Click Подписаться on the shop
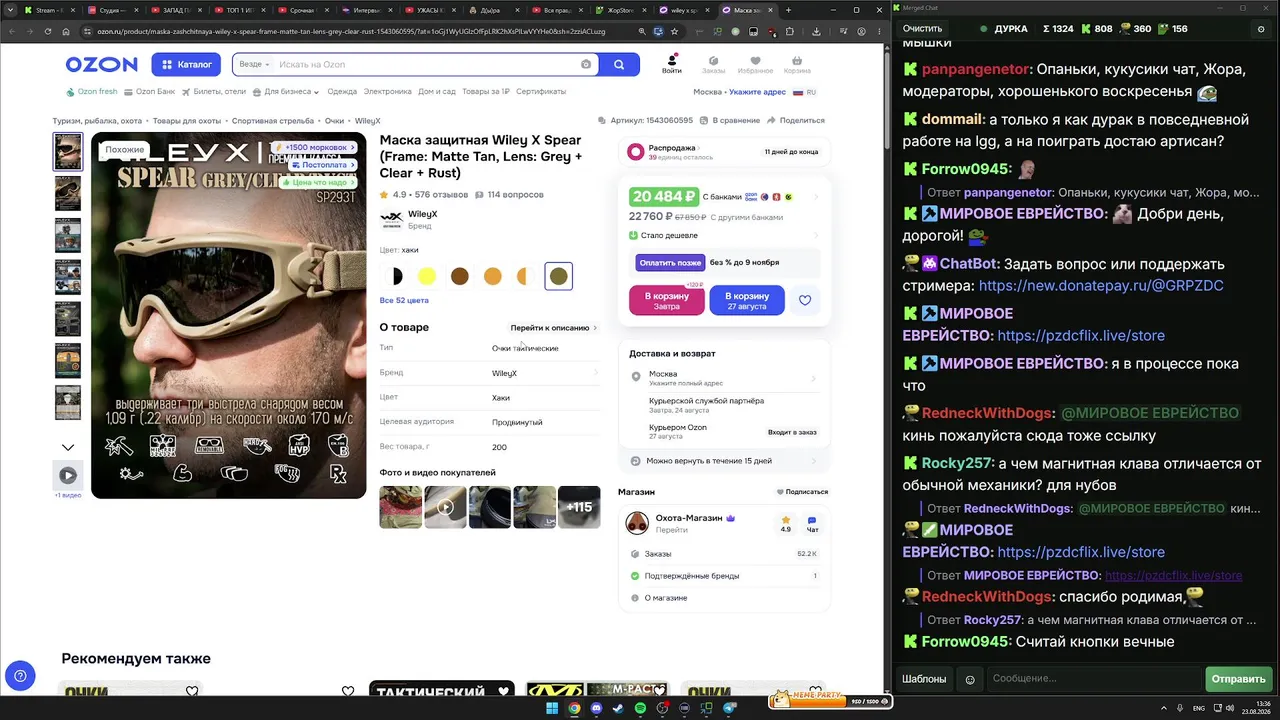The image size is (1280, 720). [x=802, y=492]
